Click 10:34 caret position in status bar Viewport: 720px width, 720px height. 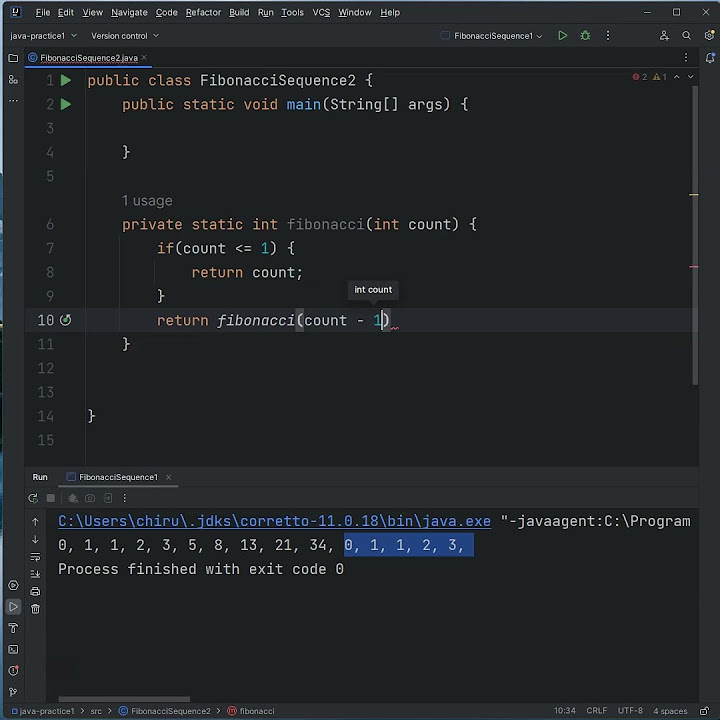[x=564, y=711]
